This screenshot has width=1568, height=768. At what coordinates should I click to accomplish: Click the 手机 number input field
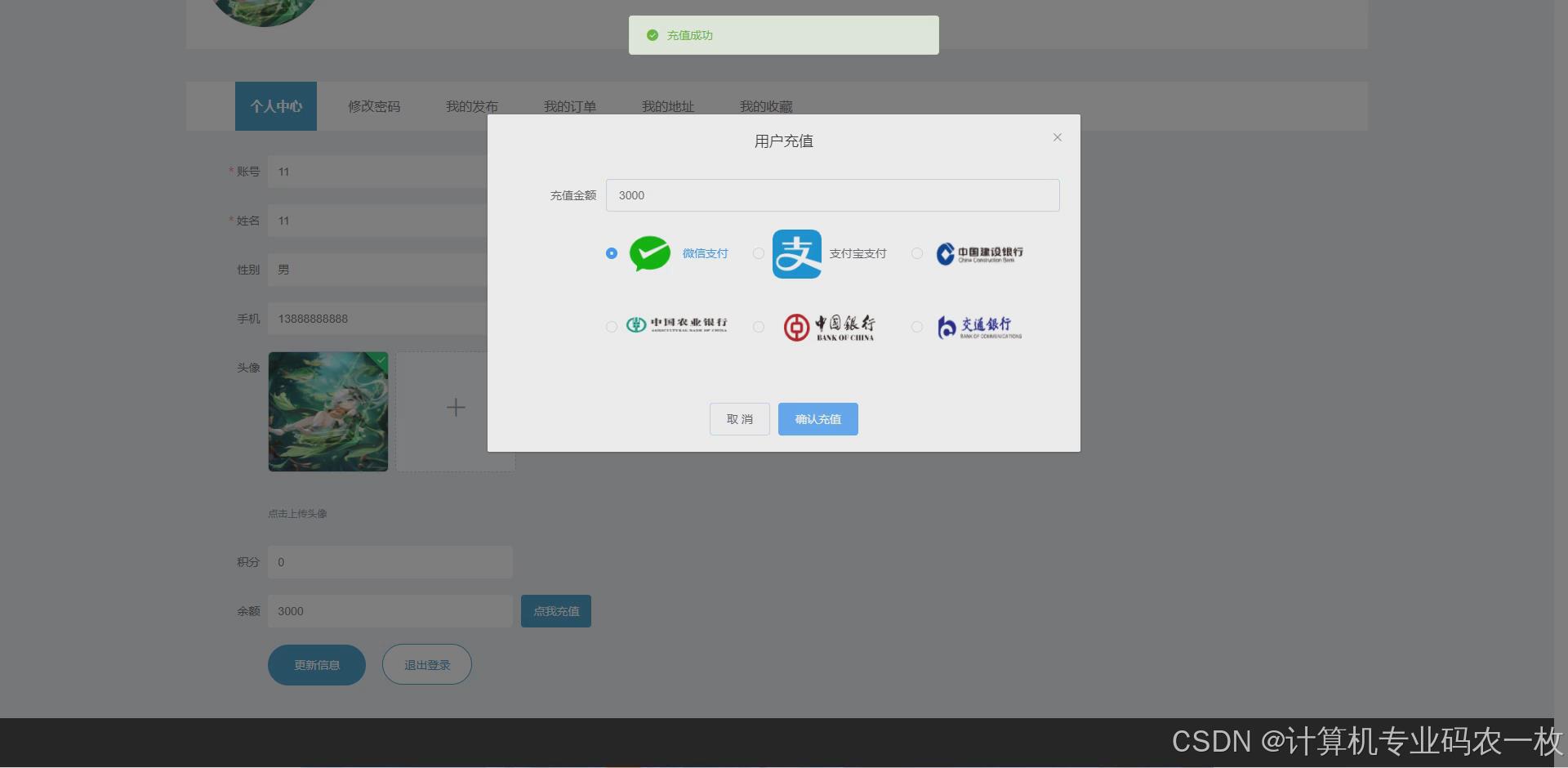[378, 319]
